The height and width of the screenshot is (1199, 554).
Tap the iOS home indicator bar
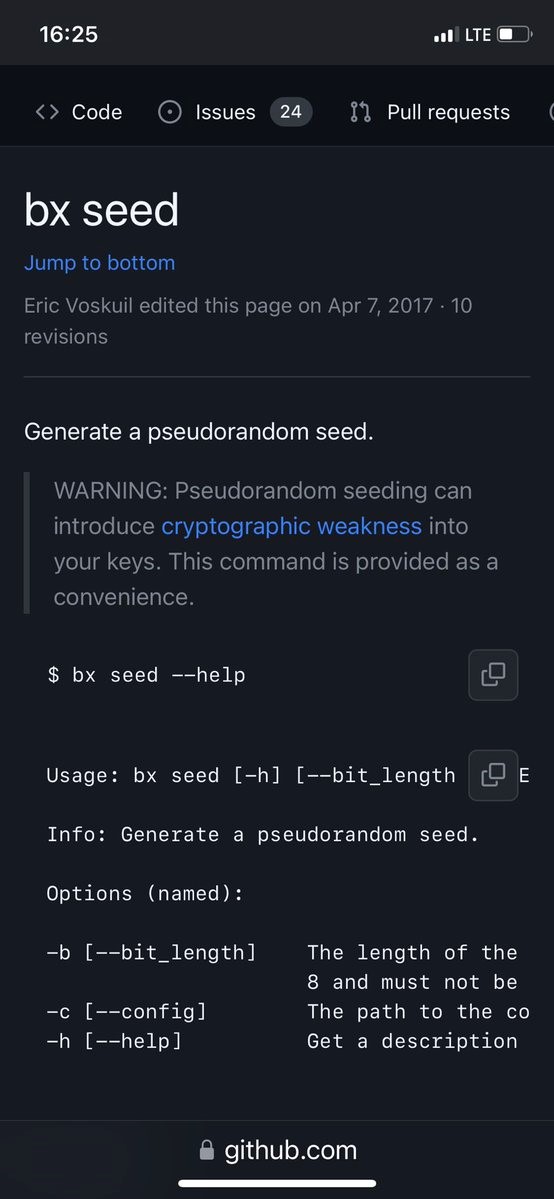click(x=277, y=1184)
